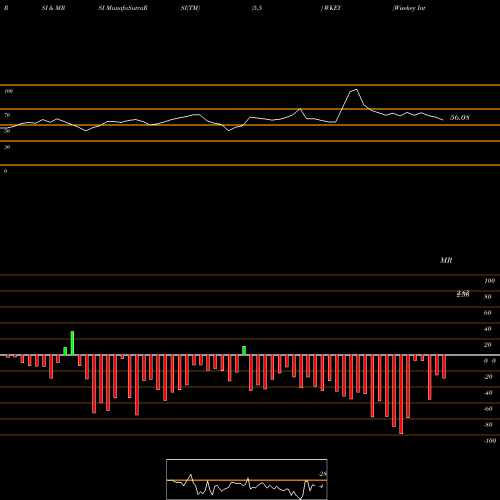Click the MR right-axis label -80

(x=488, y=425)
